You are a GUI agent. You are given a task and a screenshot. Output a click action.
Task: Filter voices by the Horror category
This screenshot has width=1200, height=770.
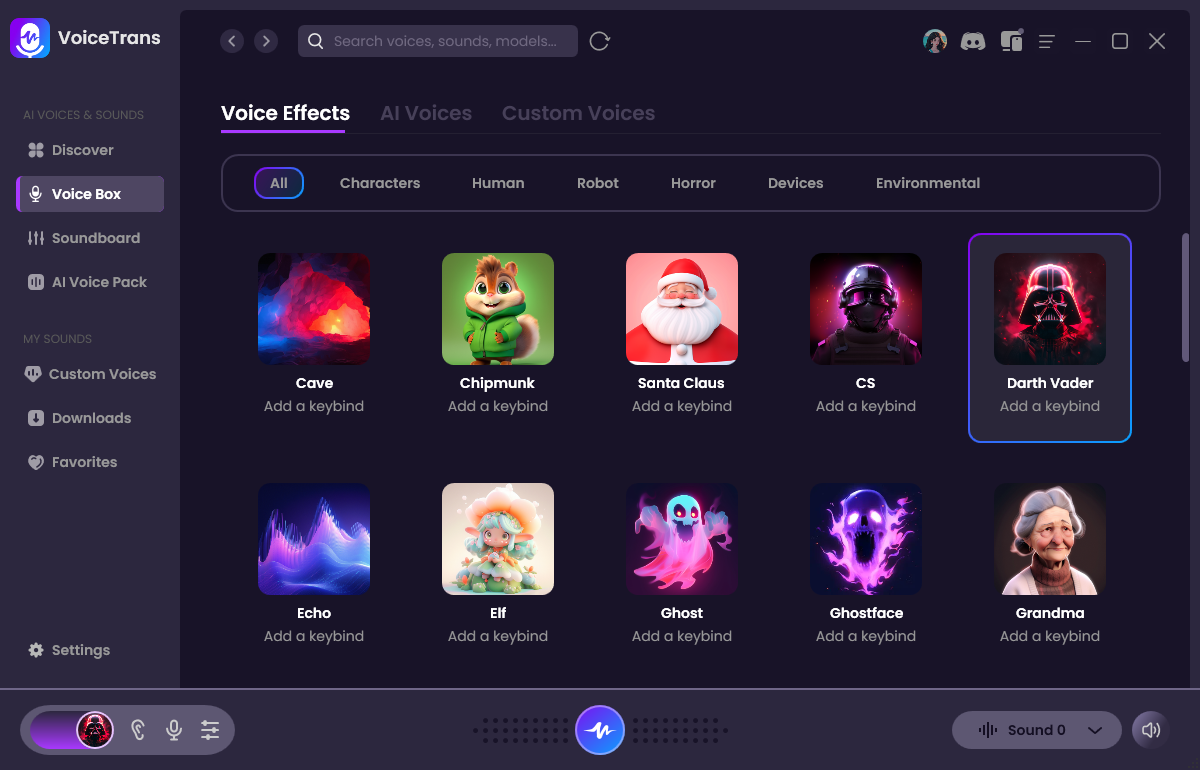[693, 183]
